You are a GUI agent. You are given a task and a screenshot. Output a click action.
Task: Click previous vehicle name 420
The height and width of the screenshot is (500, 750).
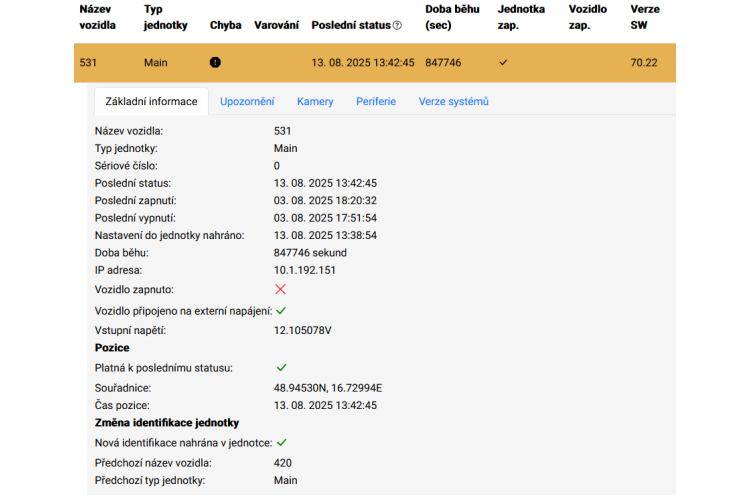283,463
